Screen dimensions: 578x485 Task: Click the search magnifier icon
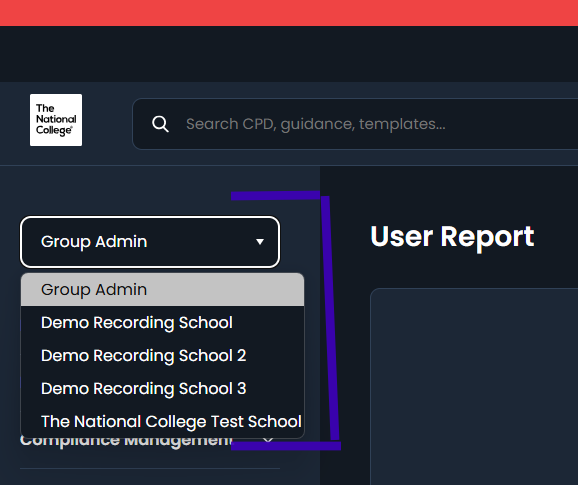[x=160, y=124]
